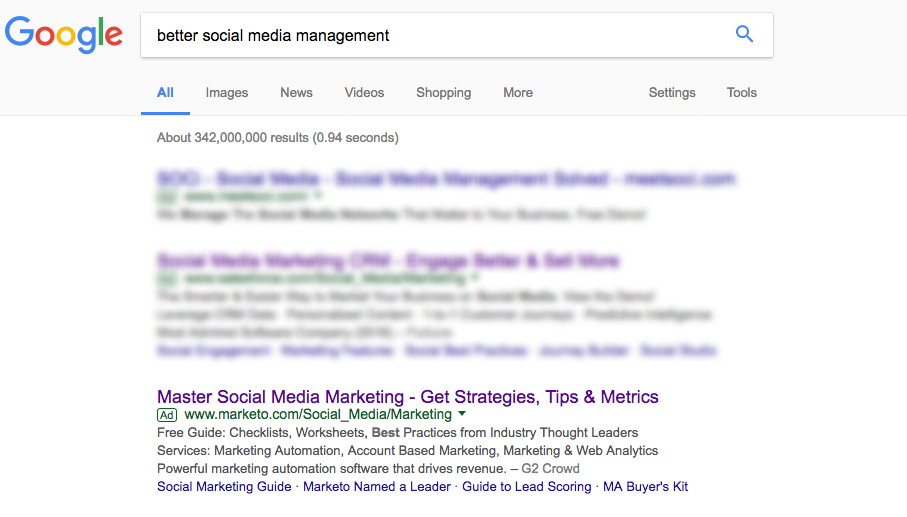Show the search Tools options
The image size is (907, 517).
742,93
